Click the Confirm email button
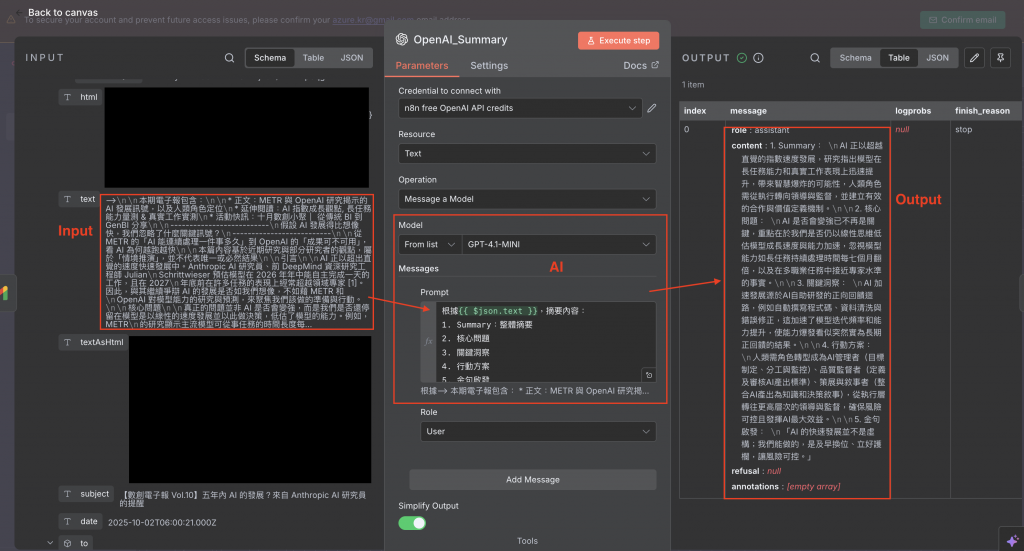This screenshot has height=551, width=1024. 963,20
